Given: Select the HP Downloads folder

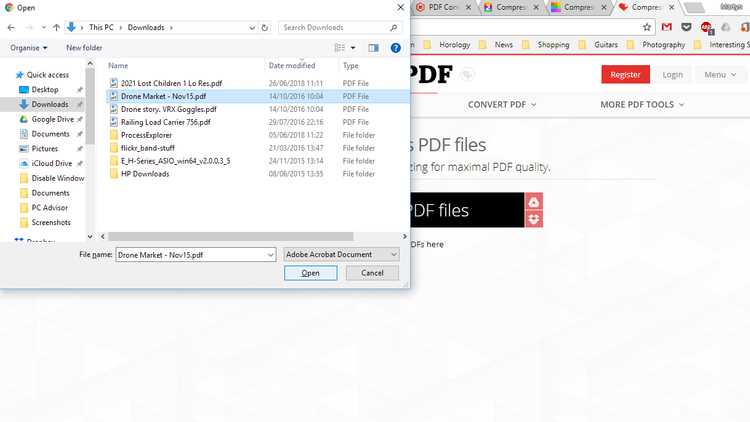Looking at the screenshot, I should point(145,174).
